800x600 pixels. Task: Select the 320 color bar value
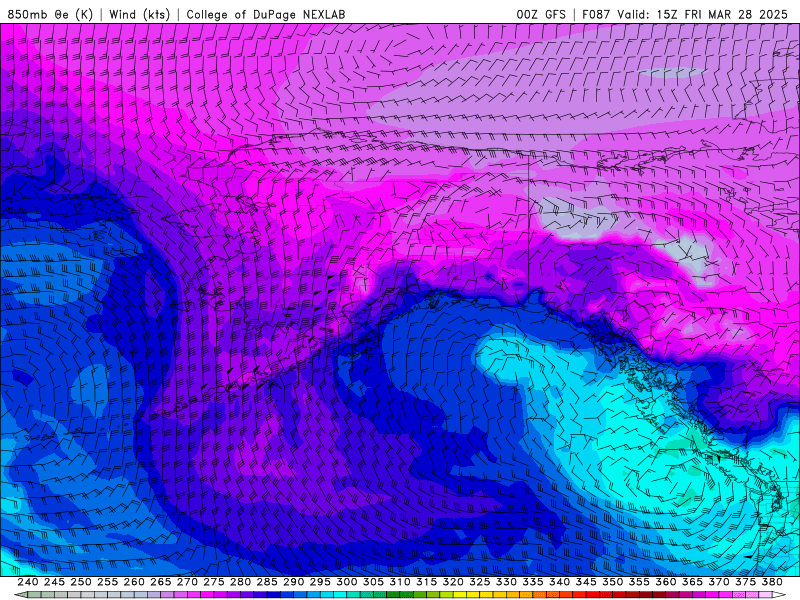453,582
